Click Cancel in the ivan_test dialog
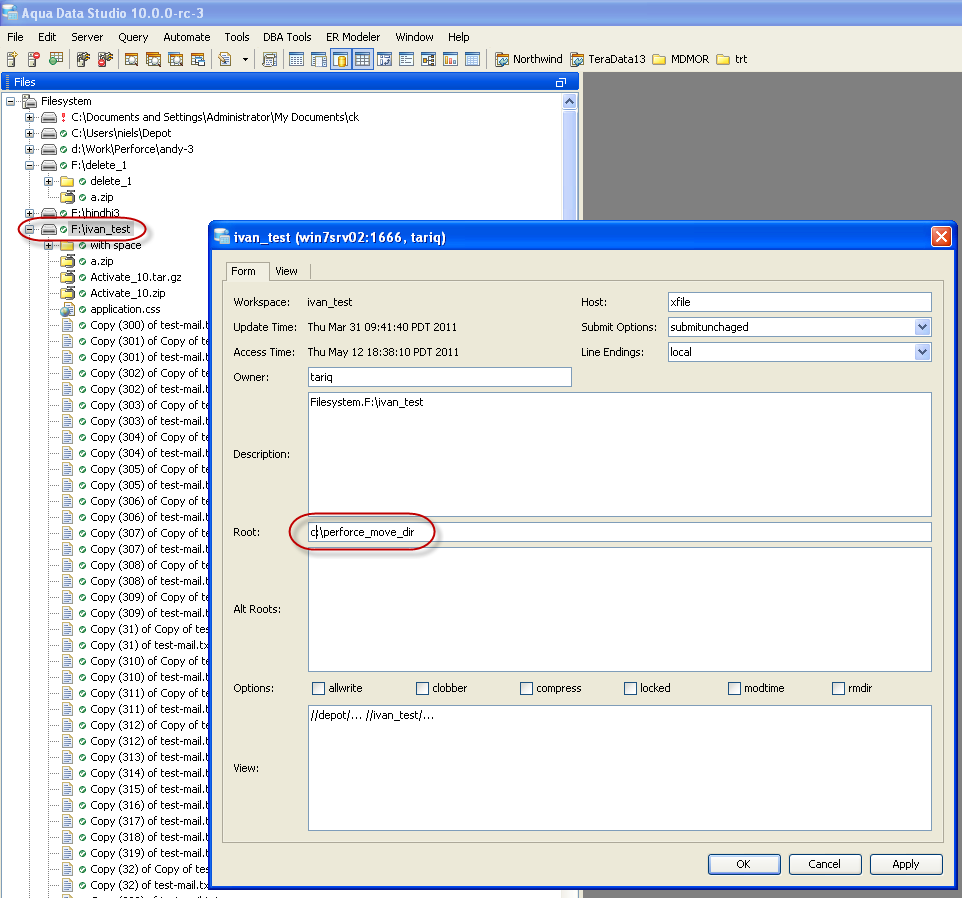Screen dimensions: 962x898 (825, 864)
